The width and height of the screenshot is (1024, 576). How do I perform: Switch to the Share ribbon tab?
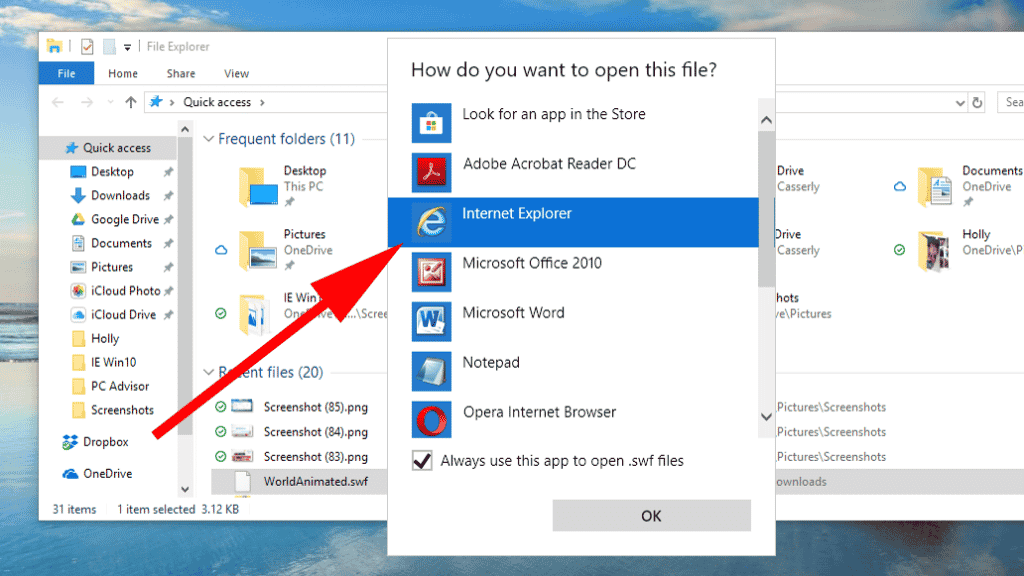(181, 73)
